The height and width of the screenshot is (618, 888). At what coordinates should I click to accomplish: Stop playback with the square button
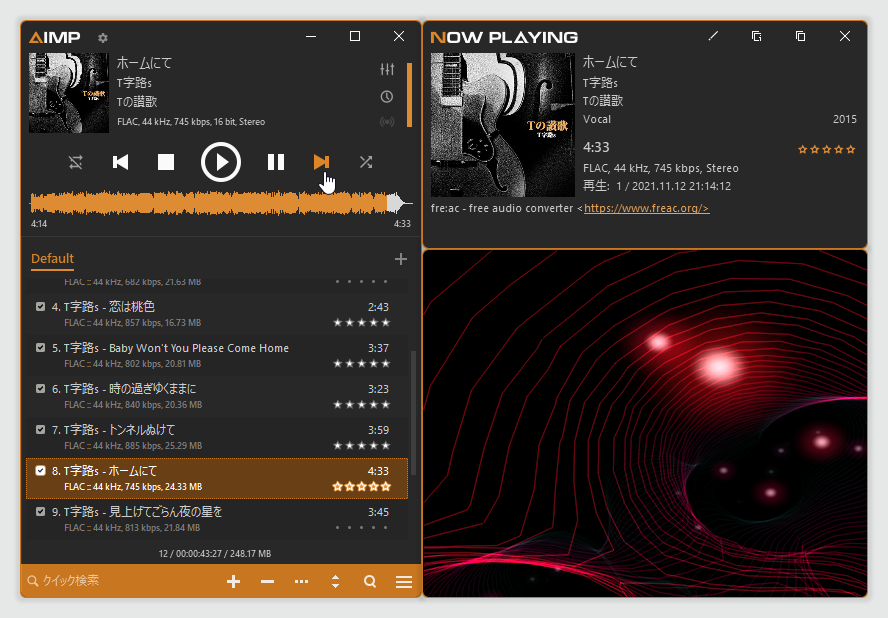pyautogui.click(x=165, y=163)
